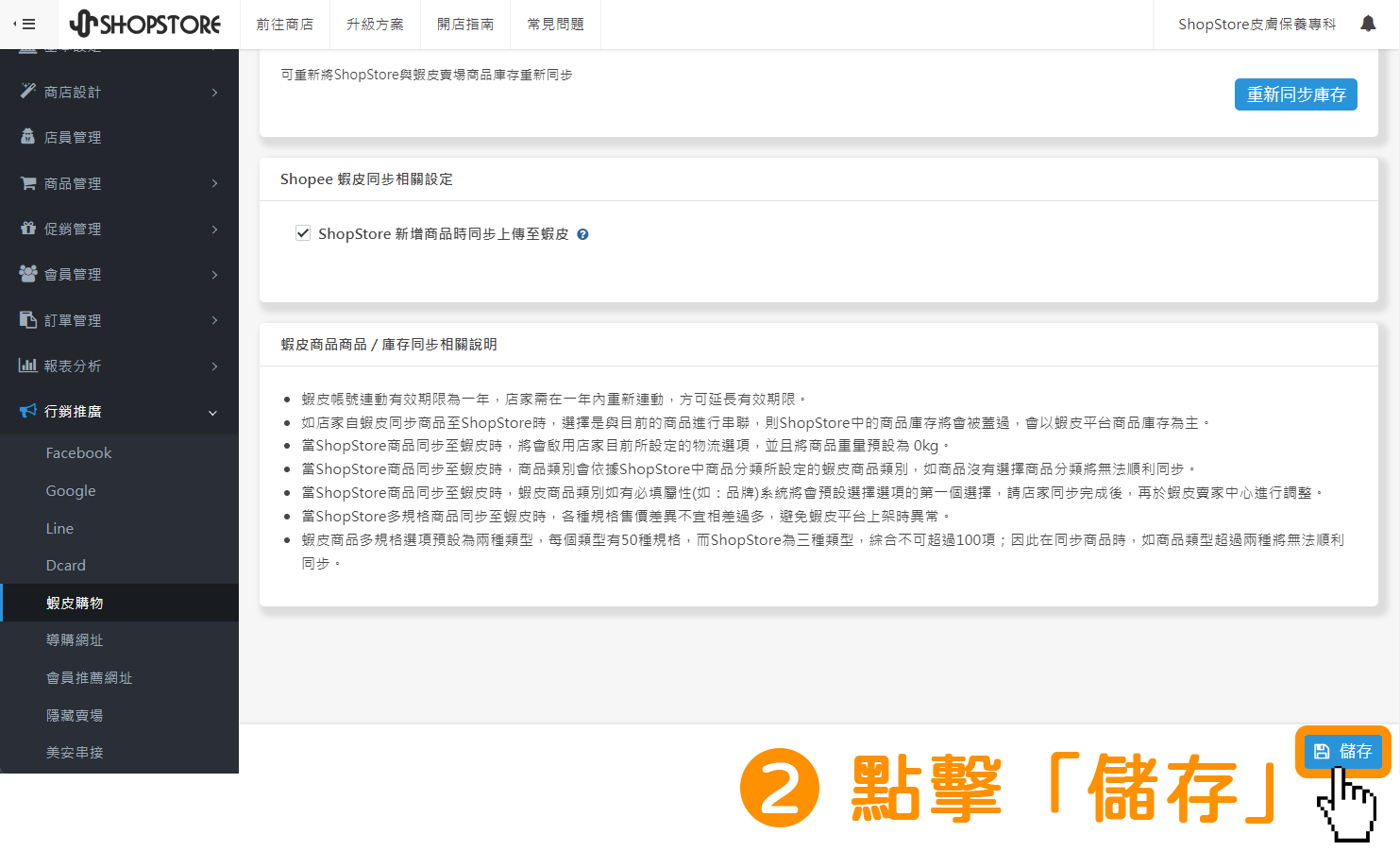Open 開店指南 in top nav
1400x851 pixels.
coord(465,24)
